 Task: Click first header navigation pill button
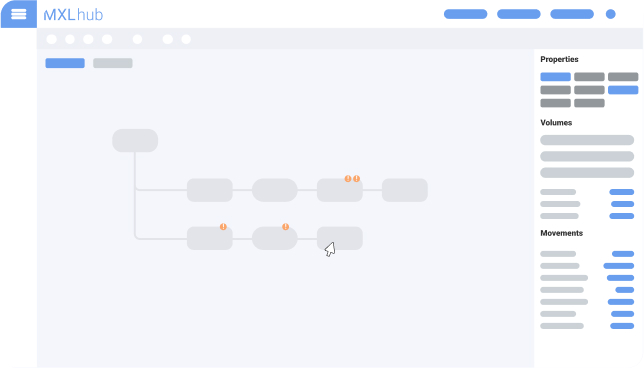coord(465,14)
